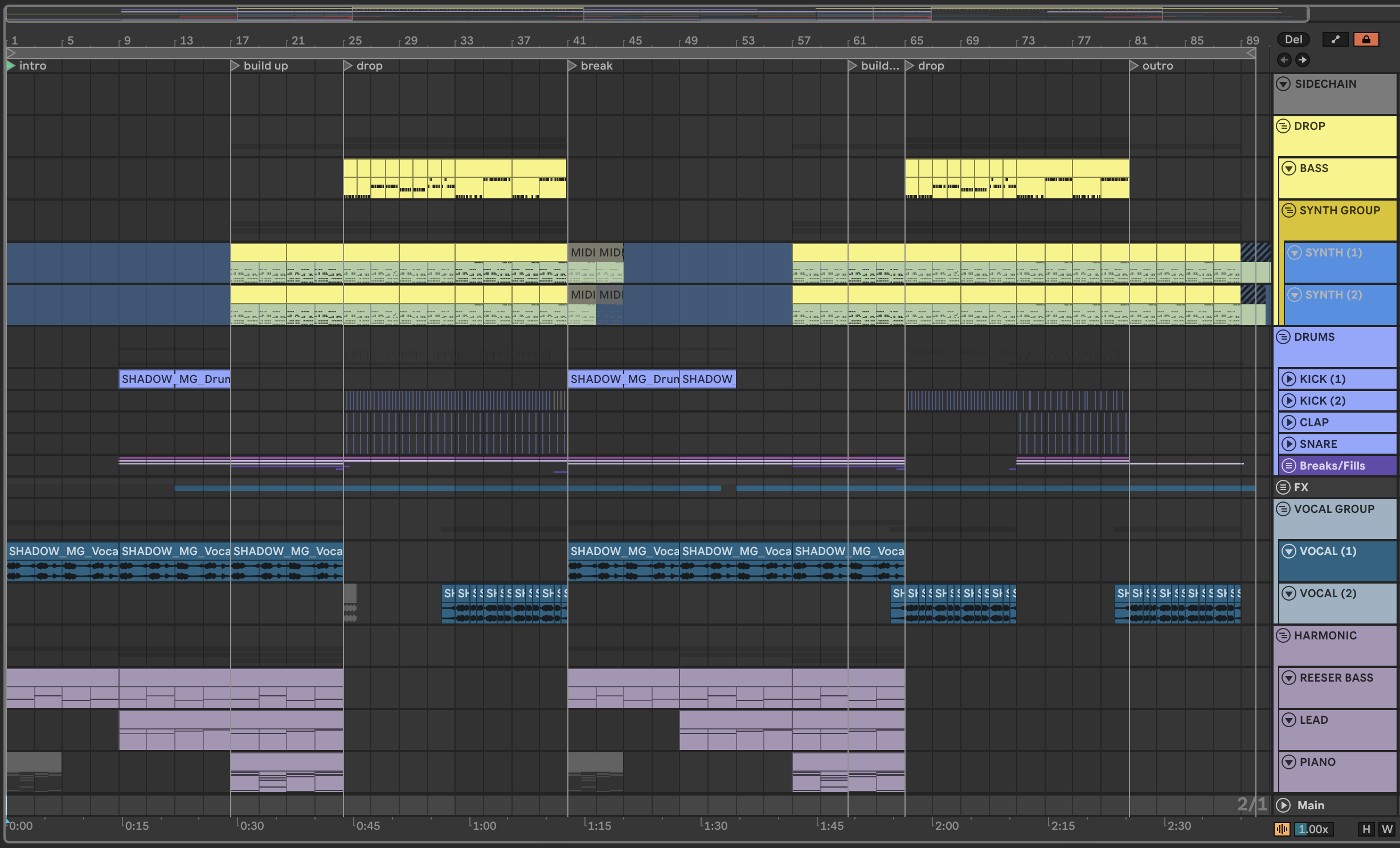Jump to next locator arrow
This screenshot has width=1400, height=848.
1303,60
